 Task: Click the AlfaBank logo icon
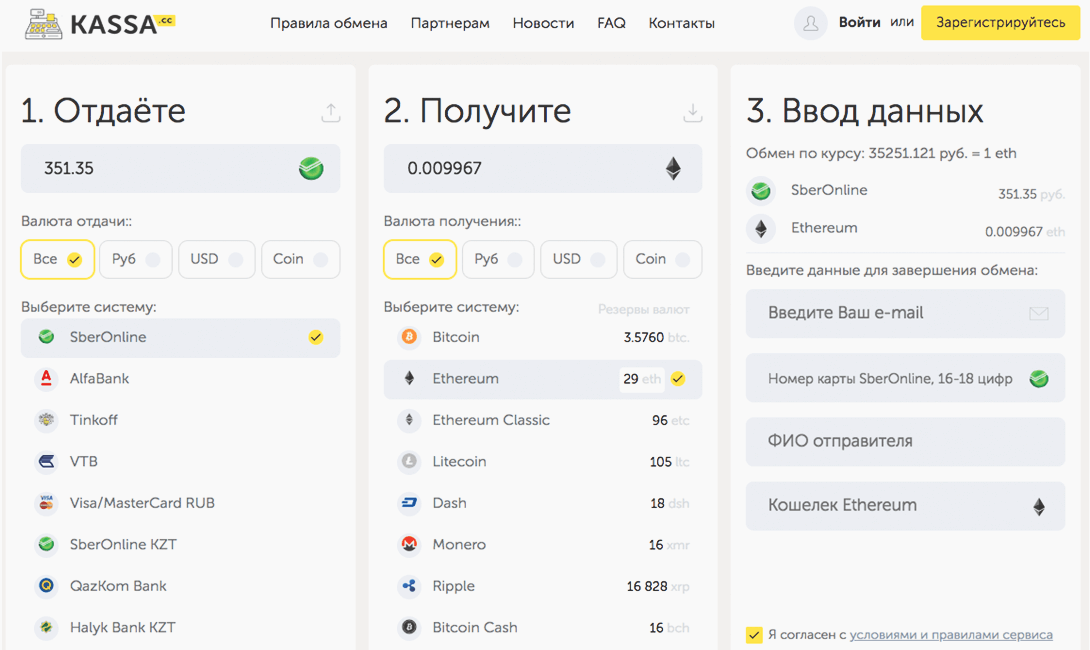46,378
